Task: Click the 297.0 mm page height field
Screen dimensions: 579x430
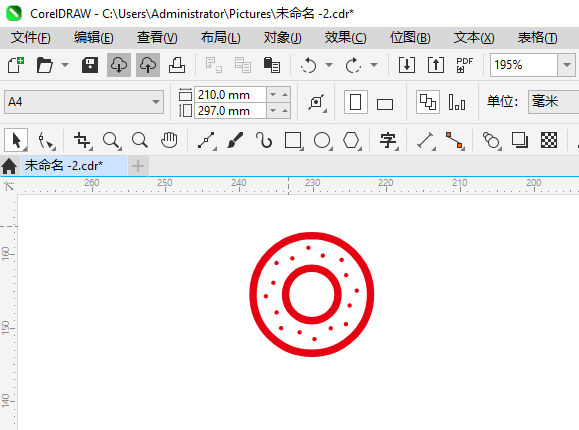Action: pos(230,110)
